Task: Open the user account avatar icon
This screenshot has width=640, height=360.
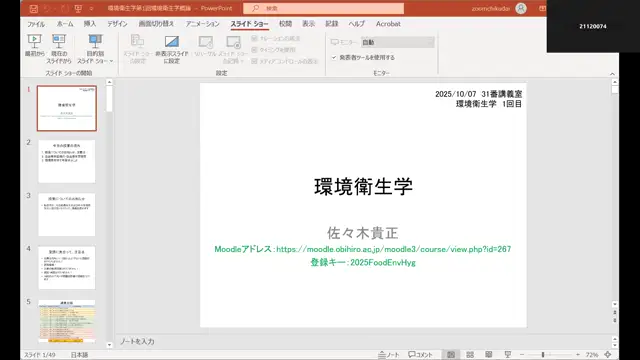Action: point(521,8)
